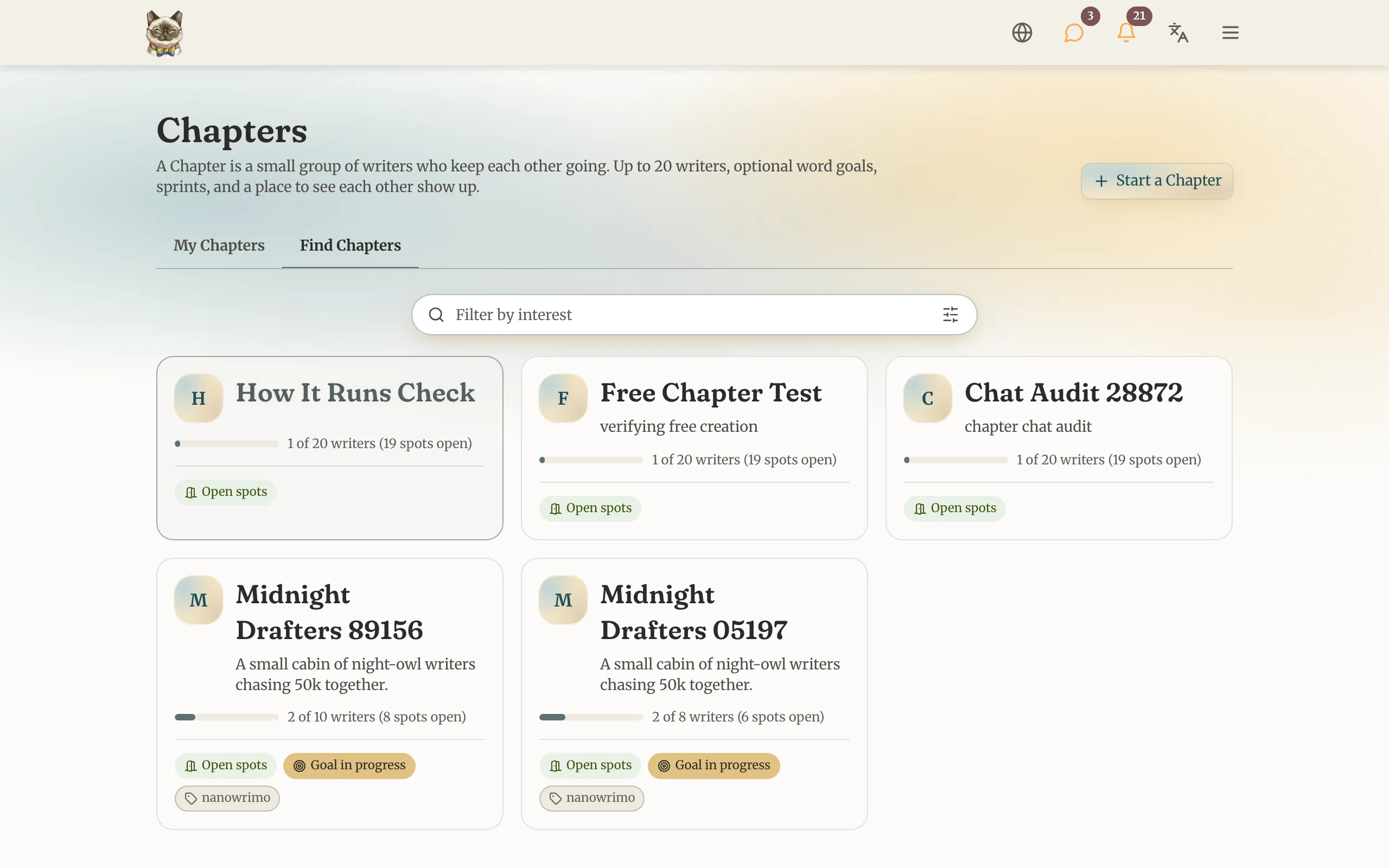
Task: Open notifications bell with 21 badge
Action: click(x=1126, y=33)
